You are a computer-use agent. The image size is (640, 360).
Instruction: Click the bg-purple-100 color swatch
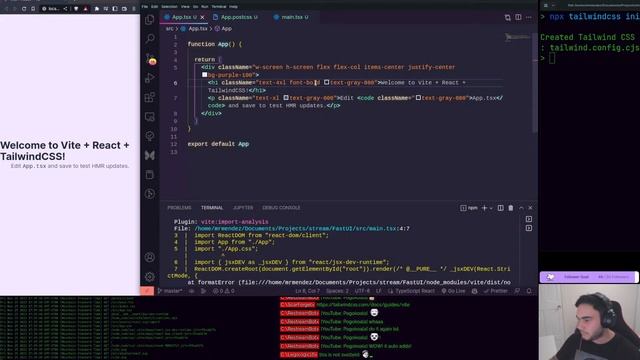pos(204,75)
